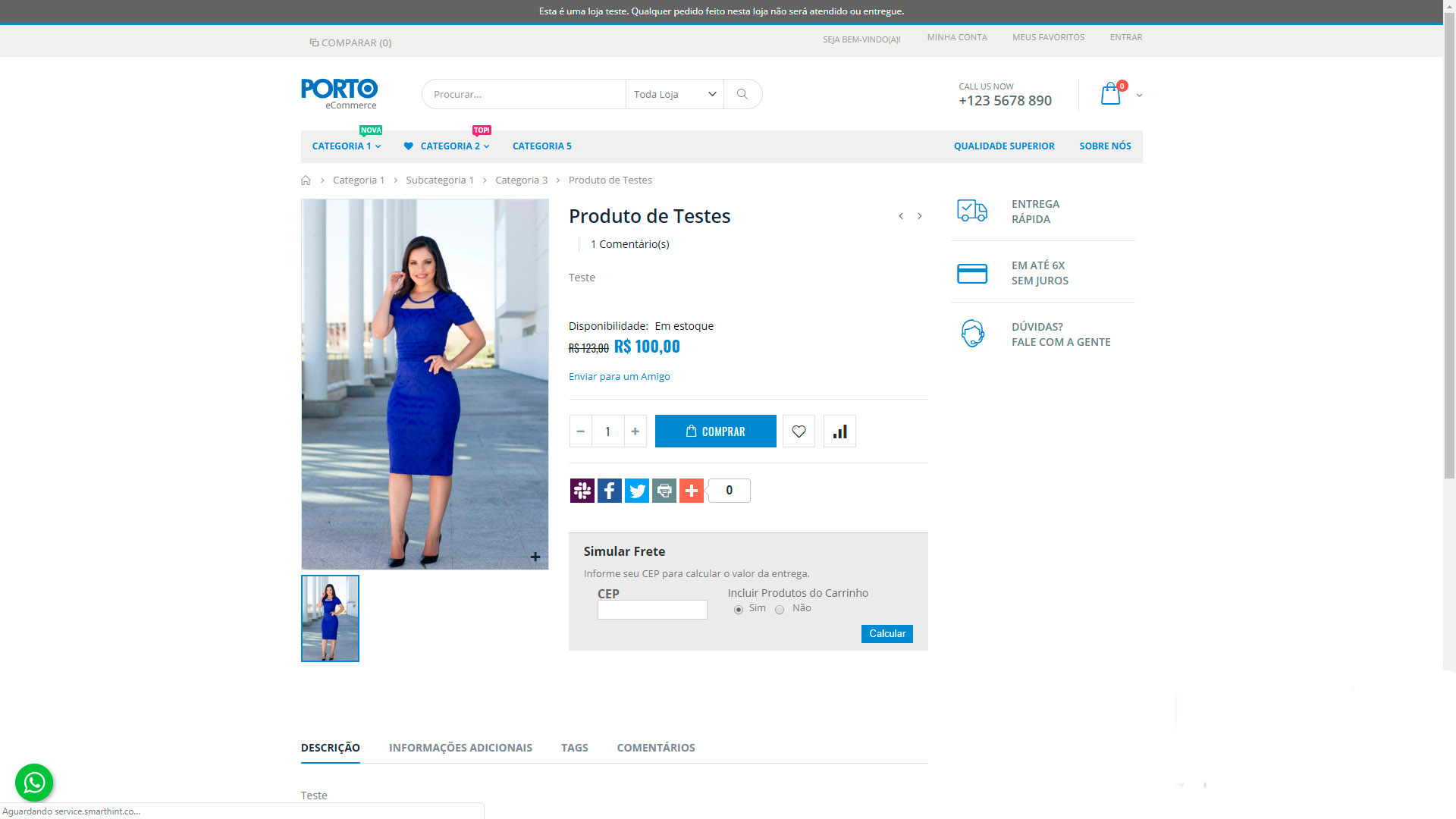Go to next product arrow

920,216
